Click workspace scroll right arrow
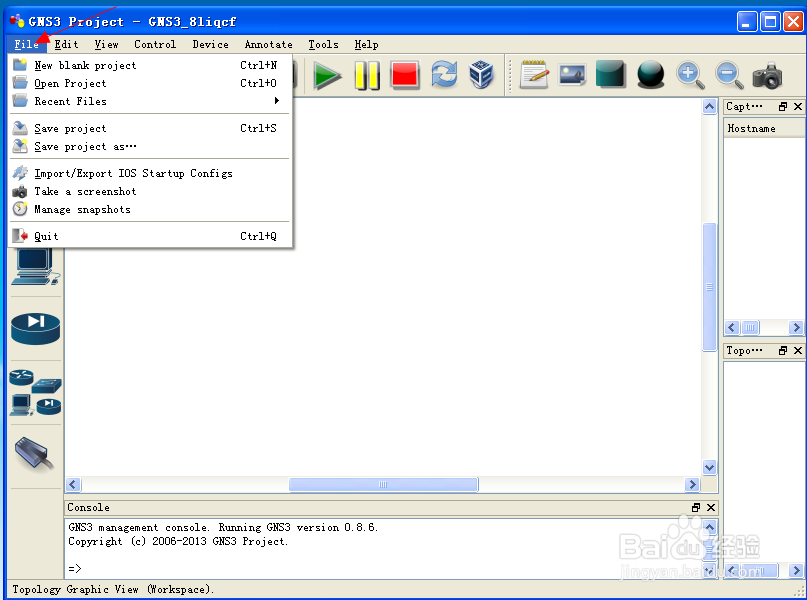The height and width of the screenshot is (600, 807). point(692,484)
